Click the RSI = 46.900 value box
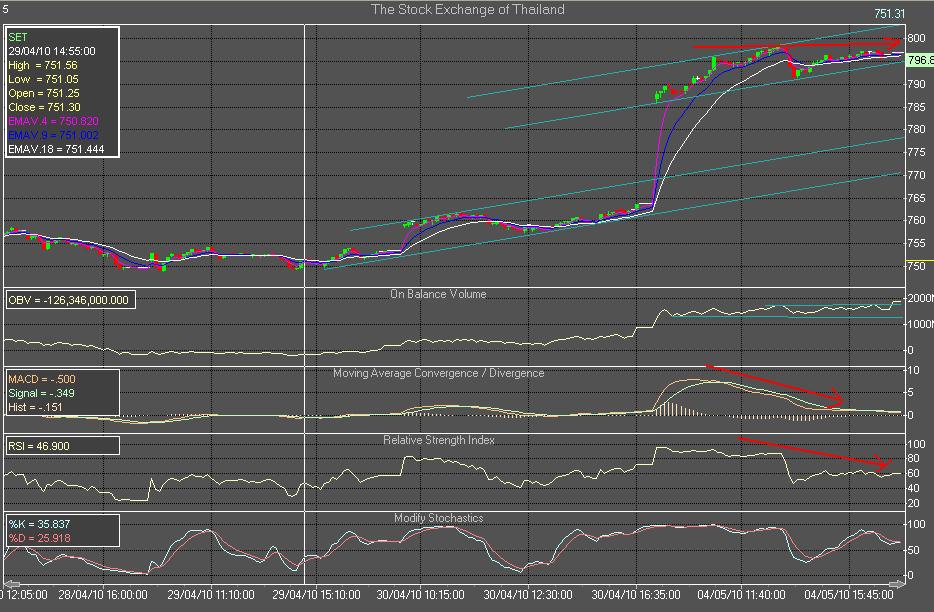This screenshot has height=612, width=934. point(62,446)
